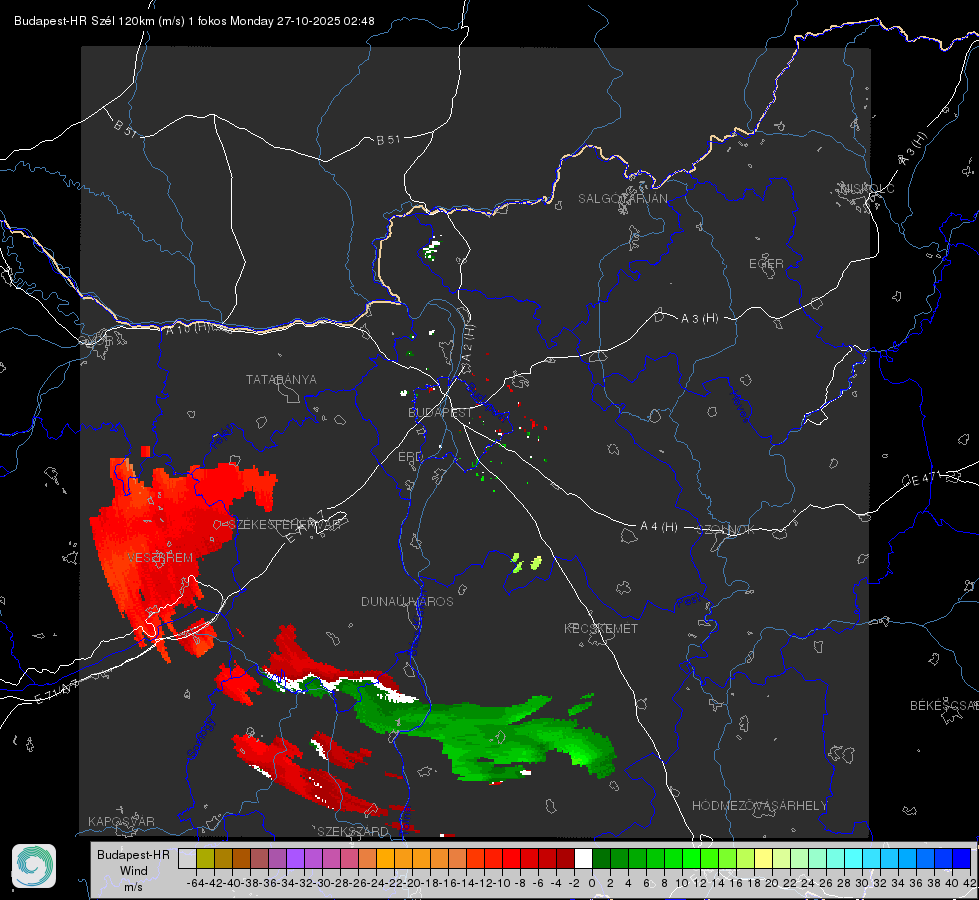979x900 pixels.
Task: Click the white zero-velocity legend swatch
Action: point(583,858)
